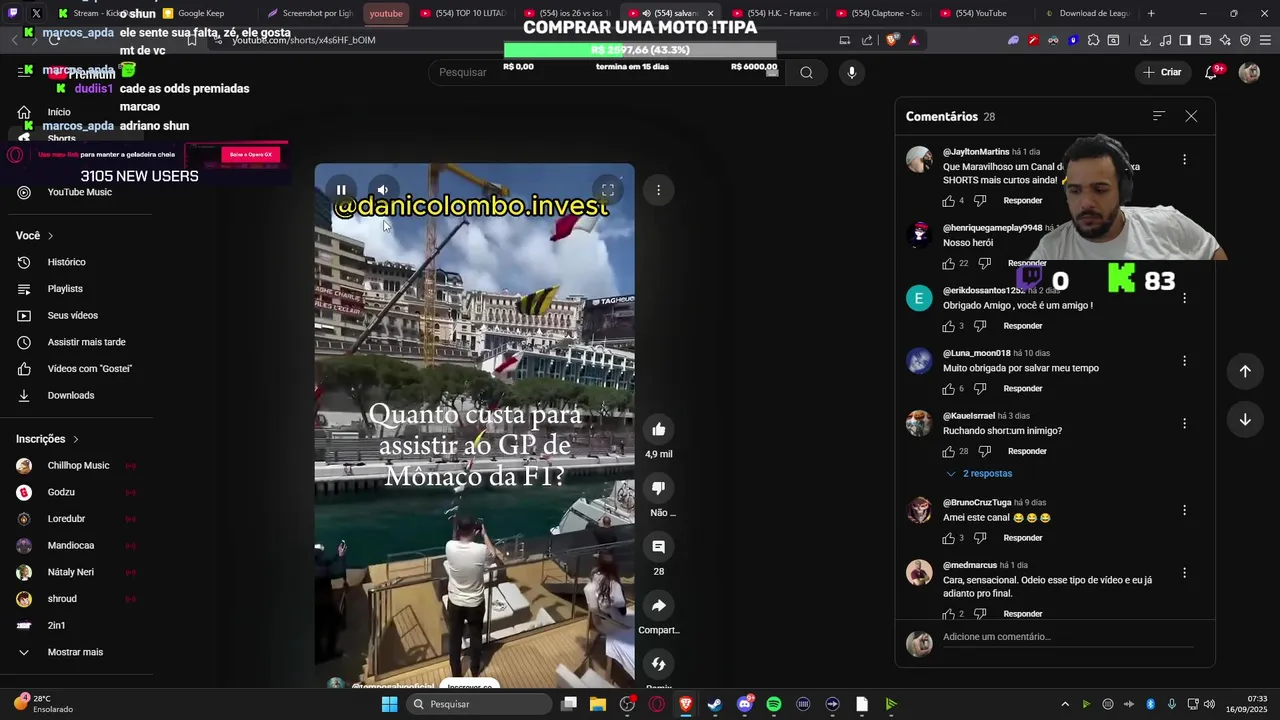This screenshot has width=1280, height=720.
Task: Open YouTube notifications bell
Action: pos(1211,72)
